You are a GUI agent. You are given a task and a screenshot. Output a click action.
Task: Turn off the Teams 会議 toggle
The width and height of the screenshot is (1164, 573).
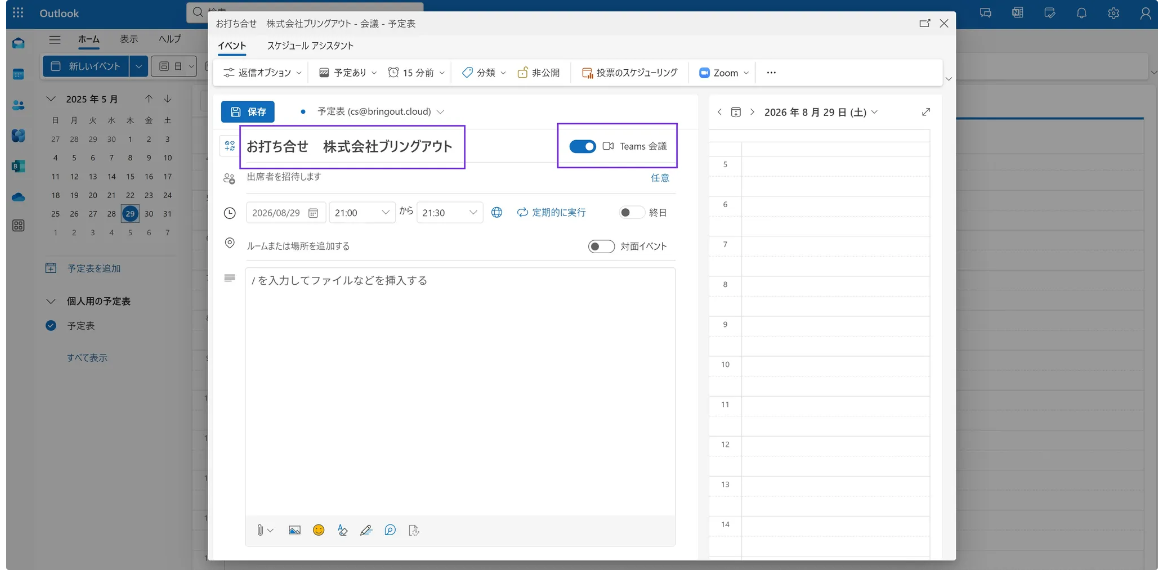[x=583, y=146]
